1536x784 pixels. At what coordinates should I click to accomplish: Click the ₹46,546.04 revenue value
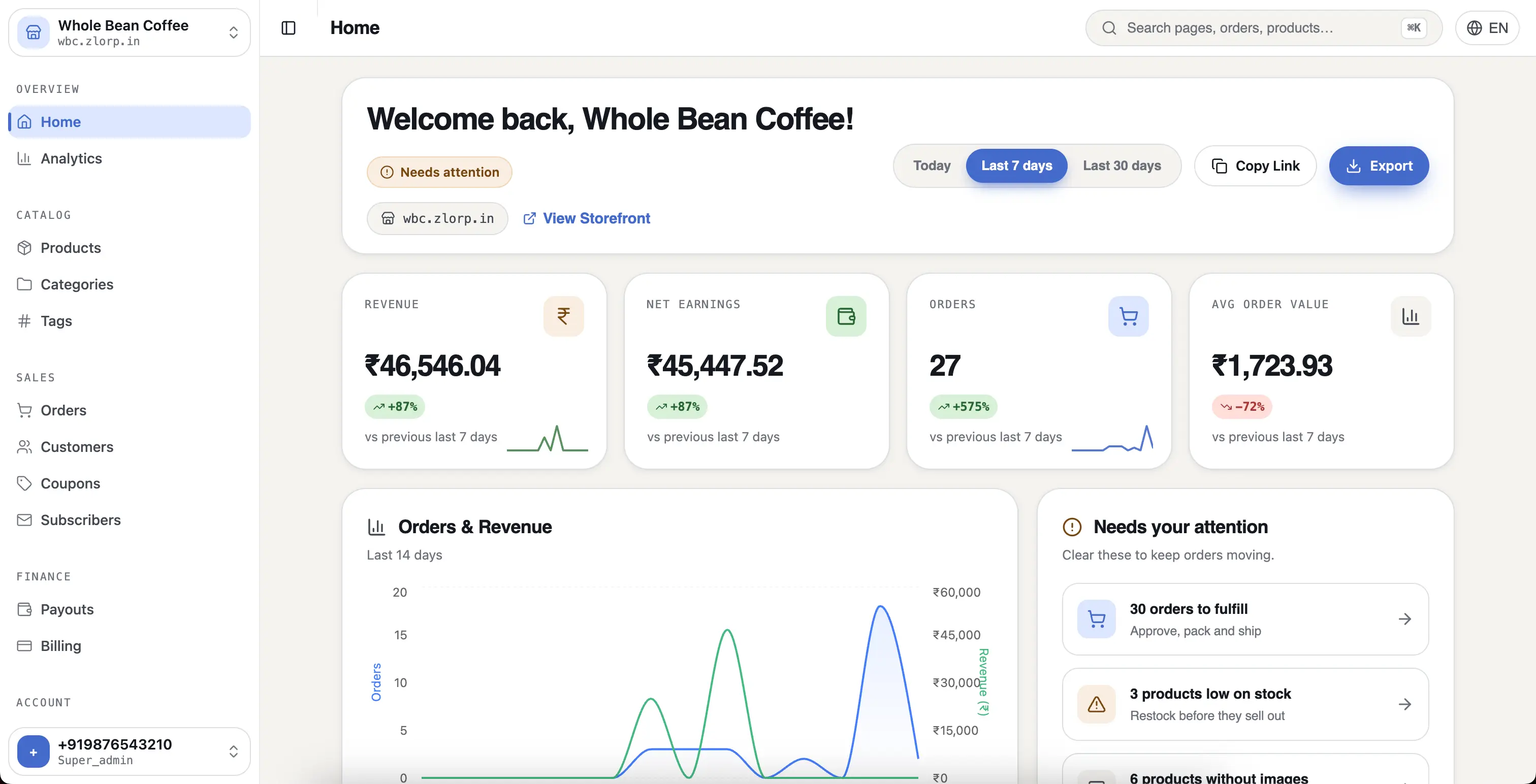432,366
